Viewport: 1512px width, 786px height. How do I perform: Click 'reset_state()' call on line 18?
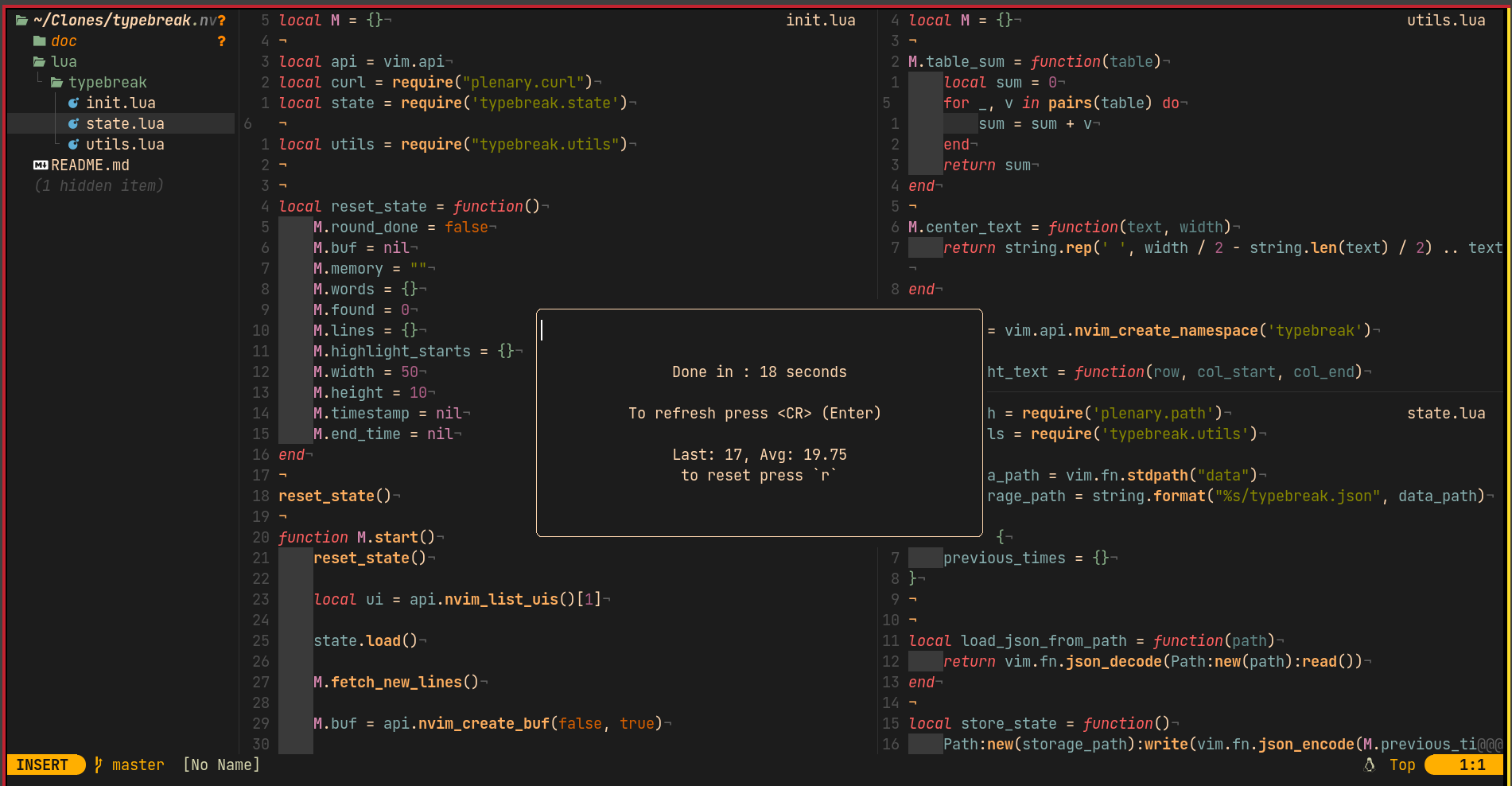335,496
